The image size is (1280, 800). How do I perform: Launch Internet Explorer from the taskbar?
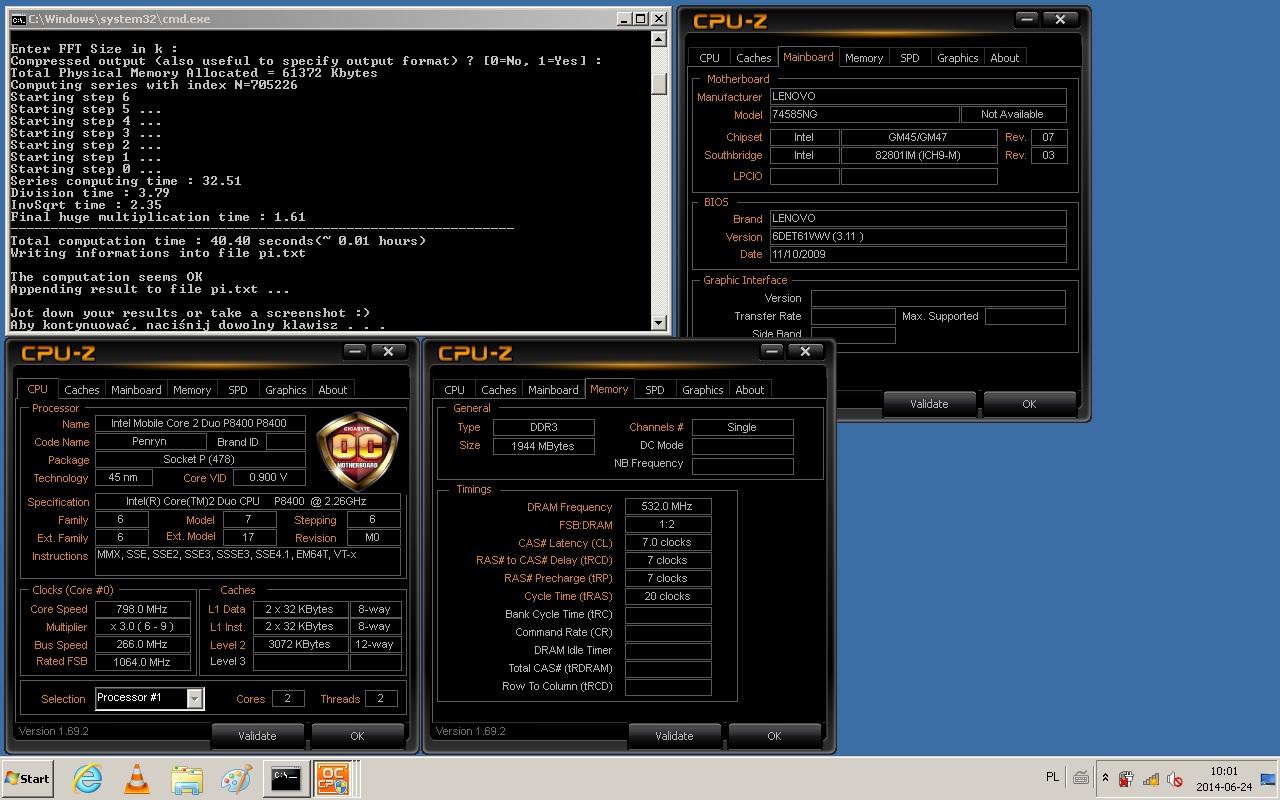88,779
